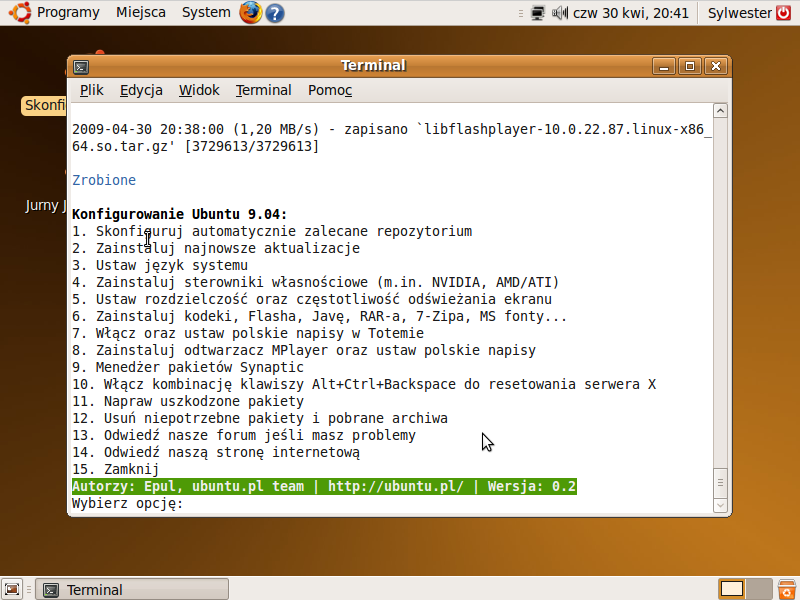The image size is (800, 600).
Task: Click the libflashplayer download log line
Action: tap(391, 138)
